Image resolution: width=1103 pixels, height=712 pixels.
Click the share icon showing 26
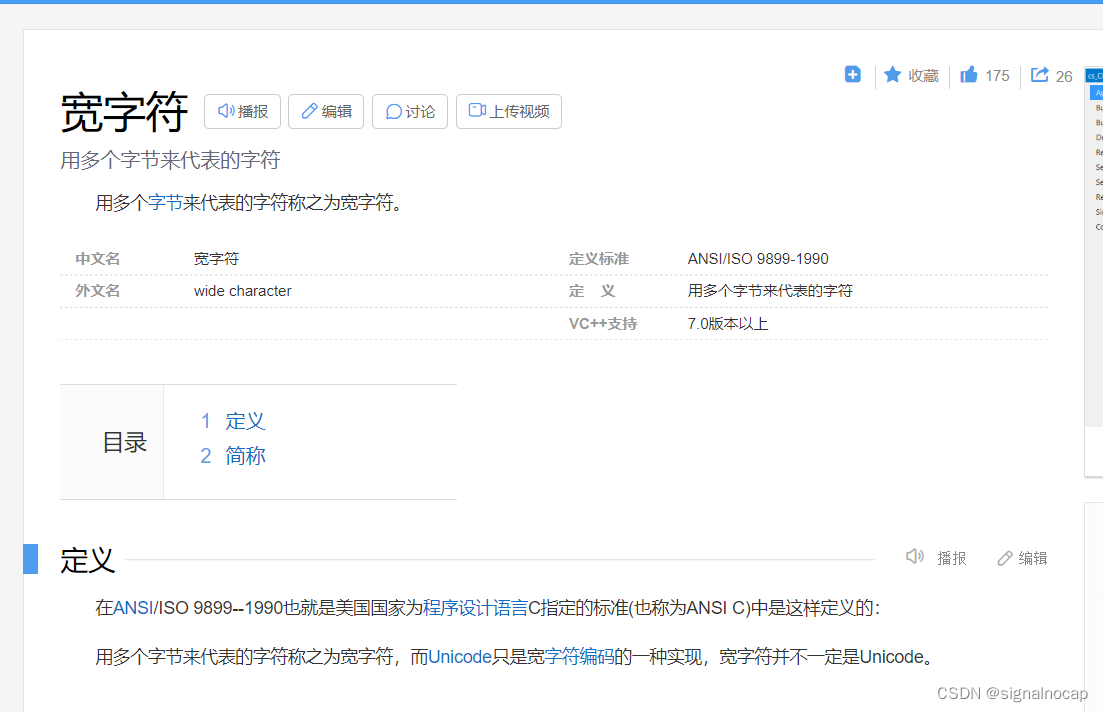pos(1039,75)
